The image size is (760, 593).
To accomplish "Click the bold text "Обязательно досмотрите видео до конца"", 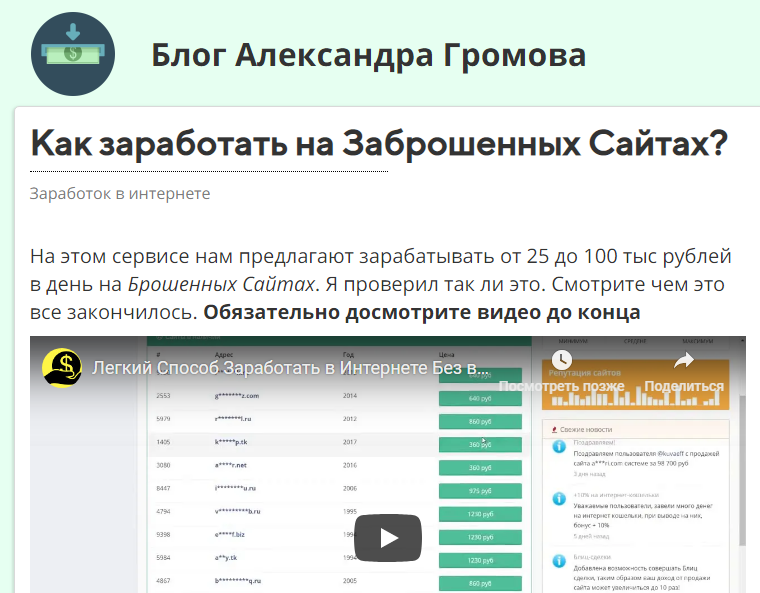I will [x=422, y=312].
